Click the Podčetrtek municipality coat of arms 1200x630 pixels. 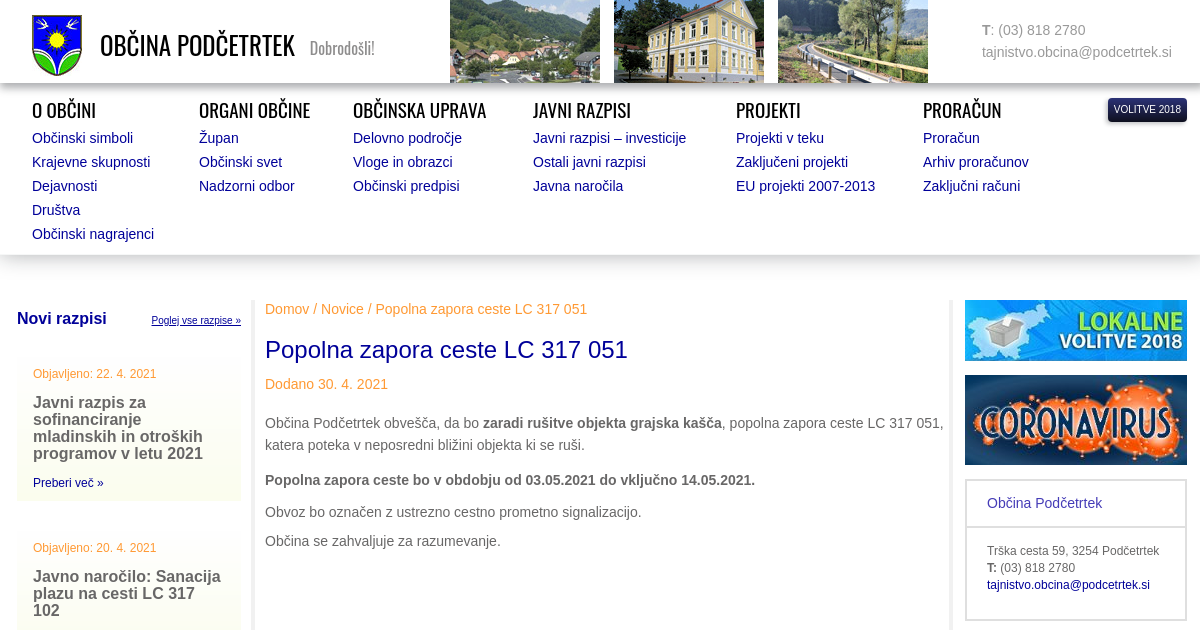coord(57,45)
